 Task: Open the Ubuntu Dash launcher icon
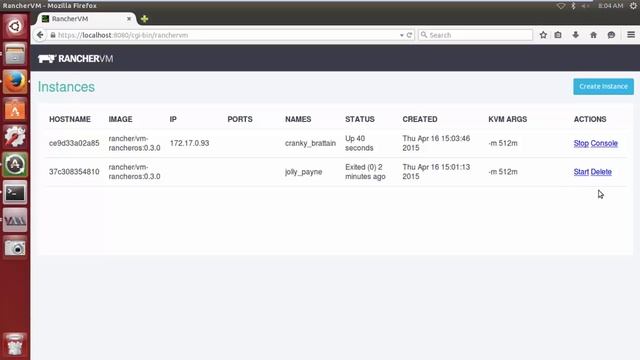tap(15, 26)
